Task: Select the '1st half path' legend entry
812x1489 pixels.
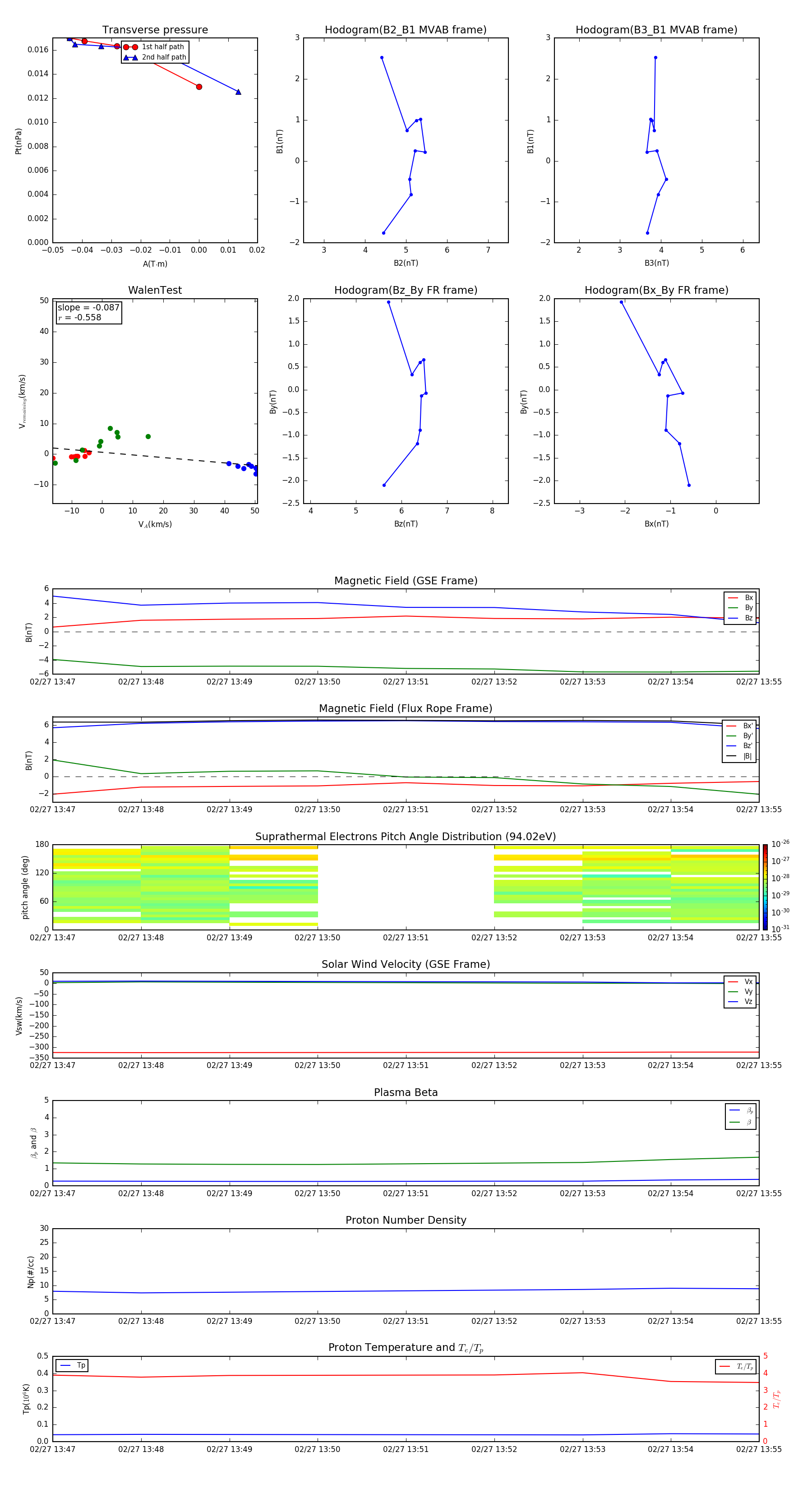Action: tap(154, 47)
